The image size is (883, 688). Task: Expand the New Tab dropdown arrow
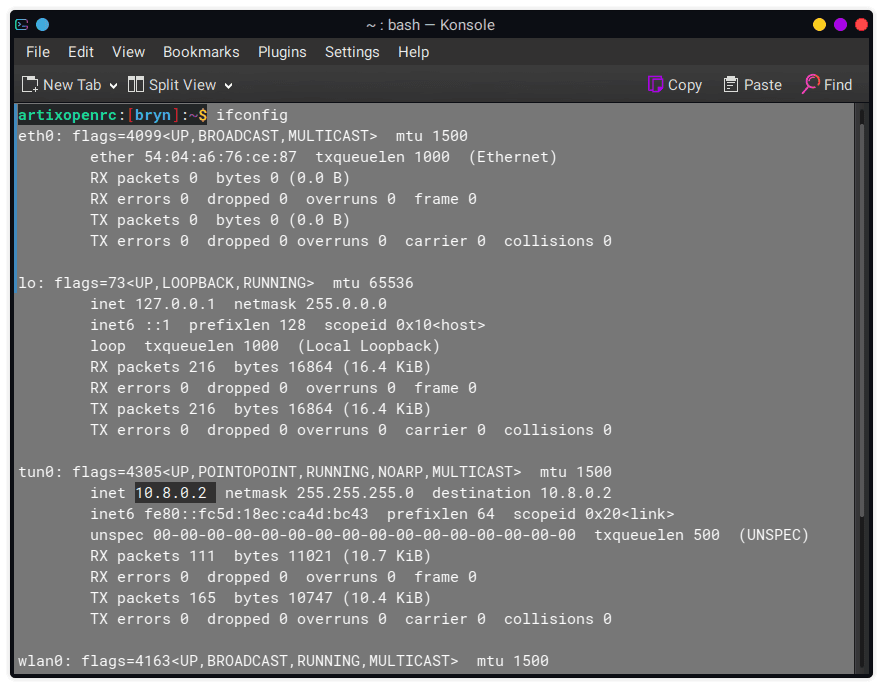113,86
